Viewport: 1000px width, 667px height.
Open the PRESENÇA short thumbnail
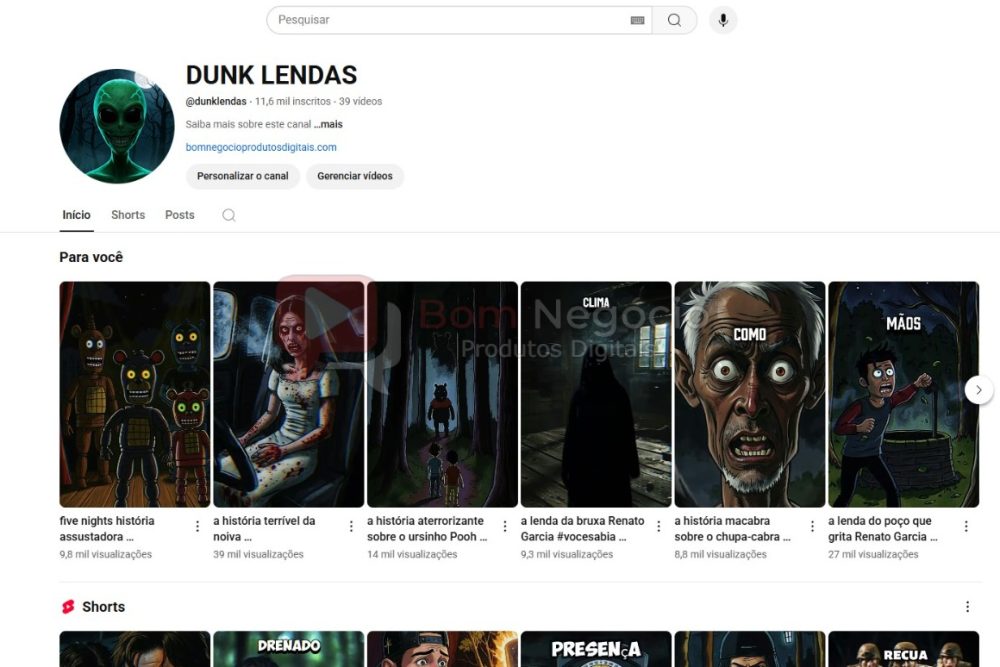coord(596,649)
